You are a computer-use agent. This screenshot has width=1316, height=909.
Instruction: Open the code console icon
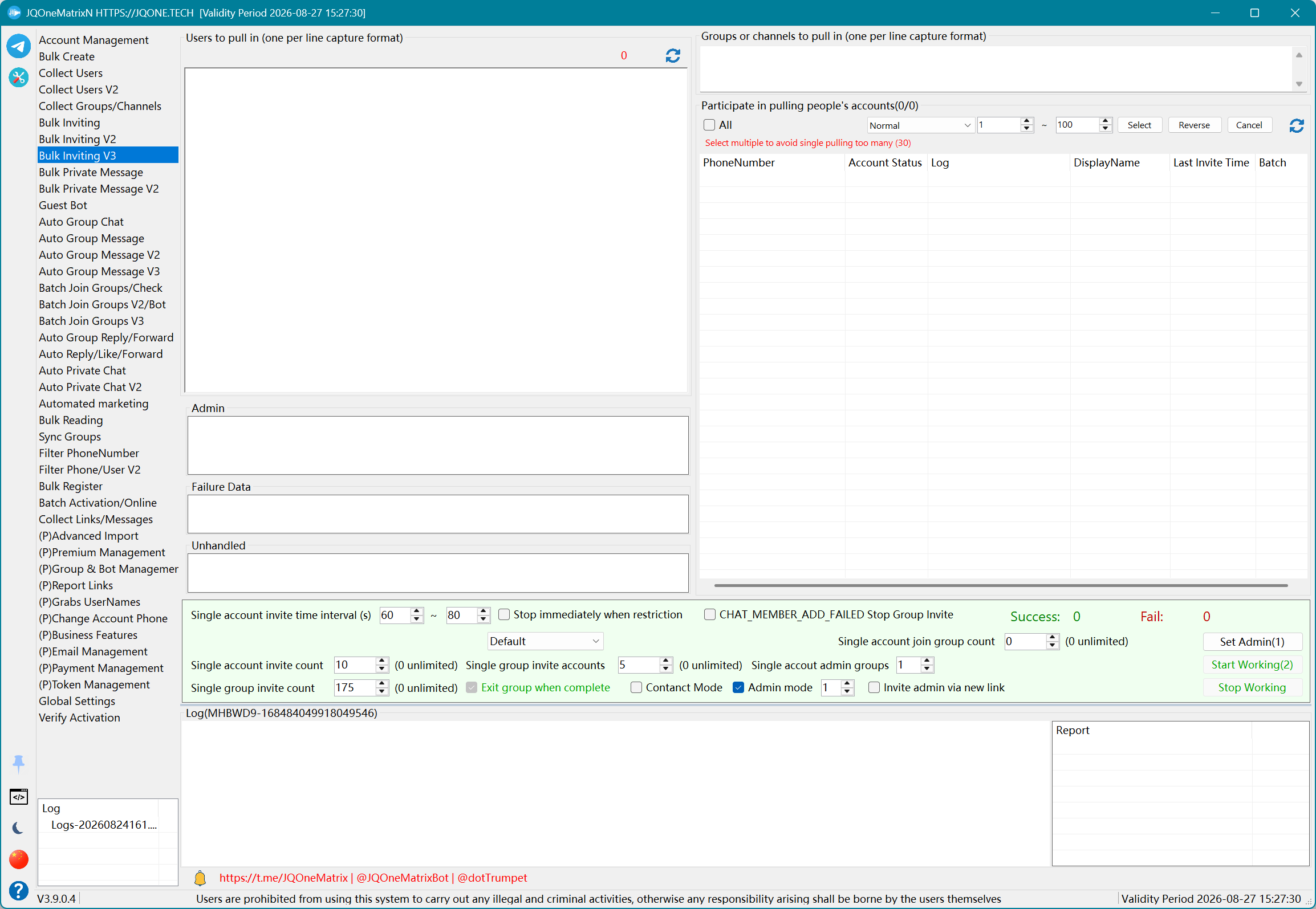pos(19,797)
